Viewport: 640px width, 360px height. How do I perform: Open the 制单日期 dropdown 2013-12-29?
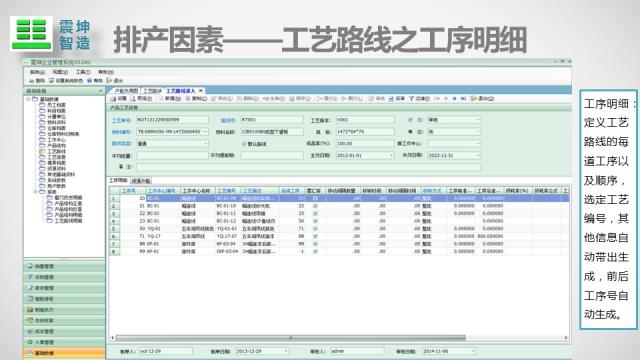[286, 351]
